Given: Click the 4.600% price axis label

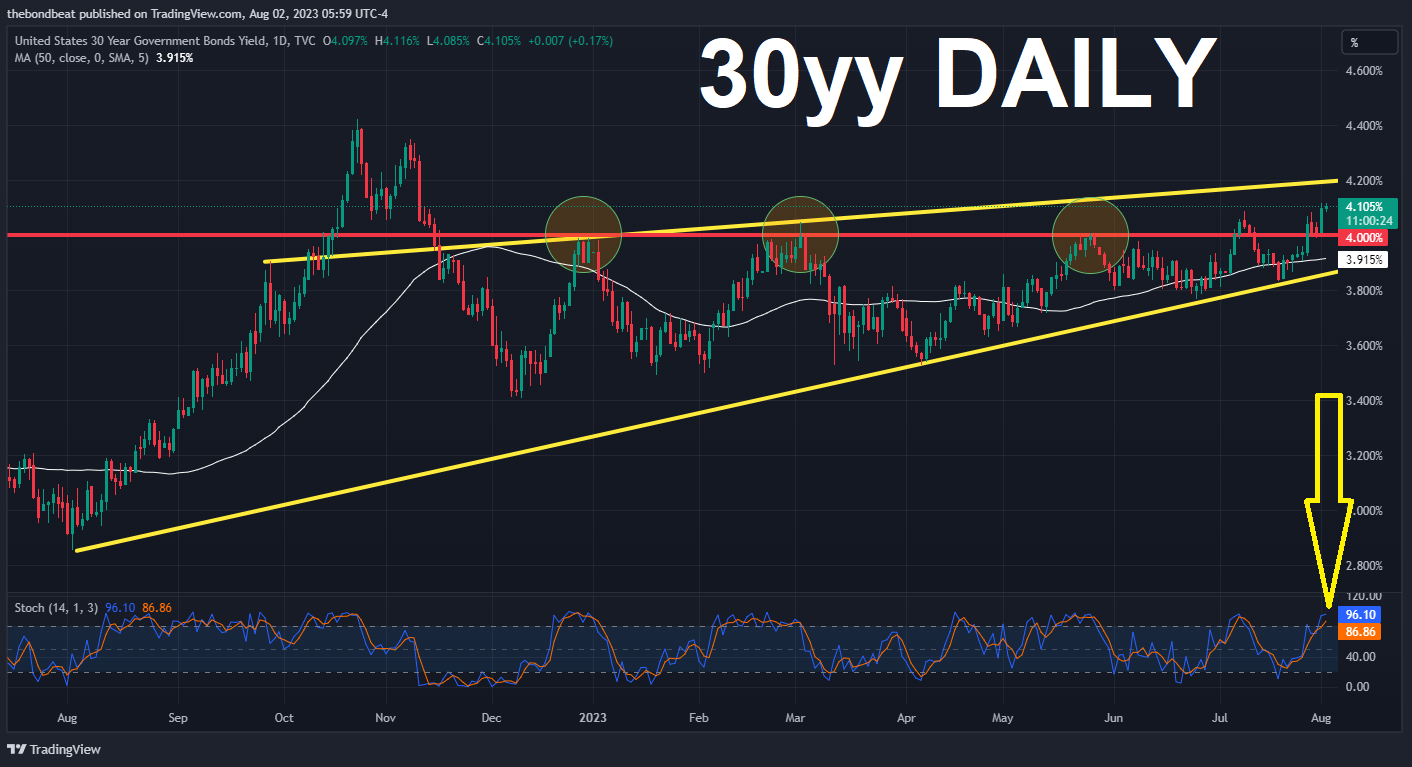Looking at the screenshot, I should click(x=1364, y=71).
